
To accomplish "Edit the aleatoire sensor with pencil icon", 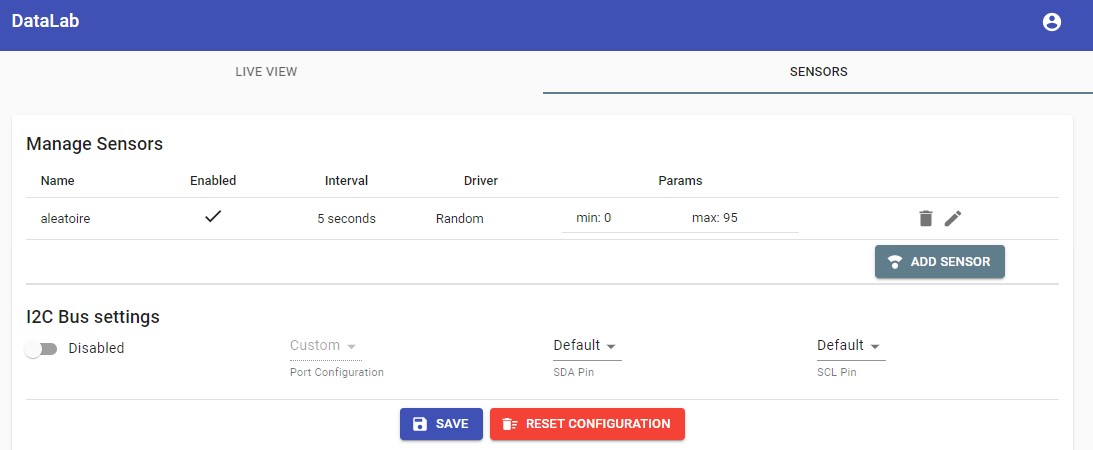I will (953, 218).
